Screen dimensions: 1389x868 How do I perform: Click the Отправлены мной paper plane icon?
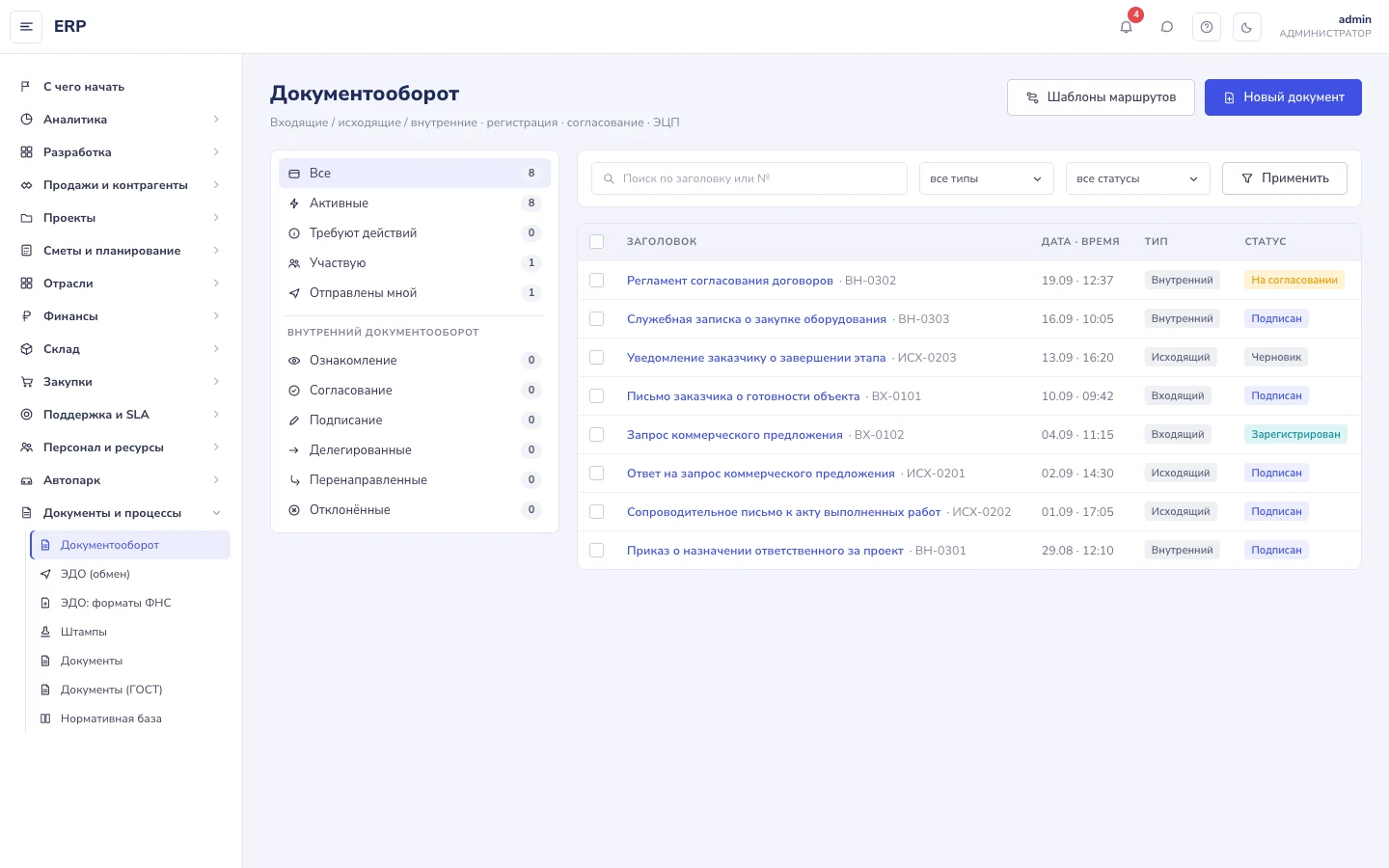(294, 293)
